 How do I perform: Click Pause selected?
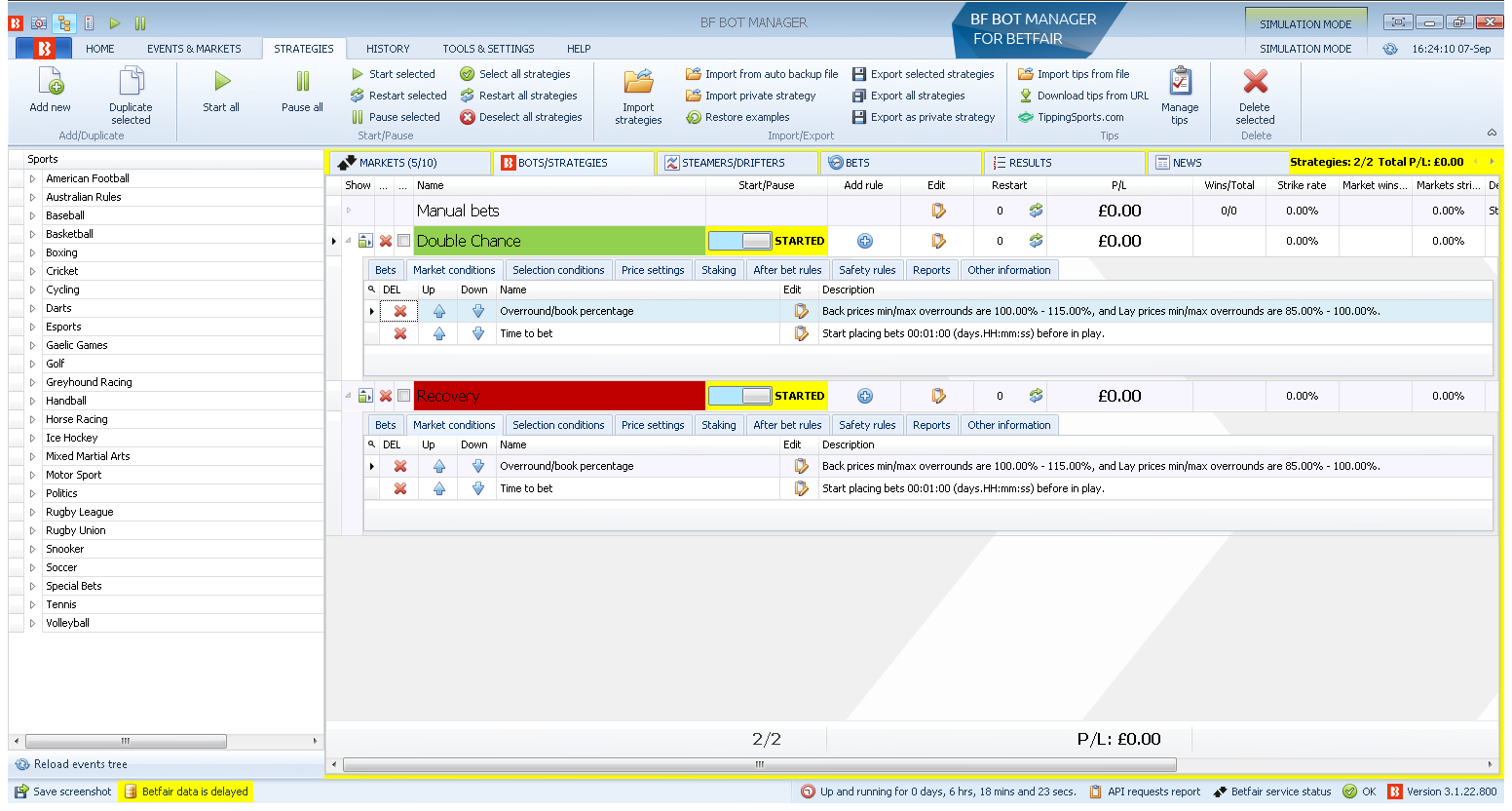click(x=396, y=117)
